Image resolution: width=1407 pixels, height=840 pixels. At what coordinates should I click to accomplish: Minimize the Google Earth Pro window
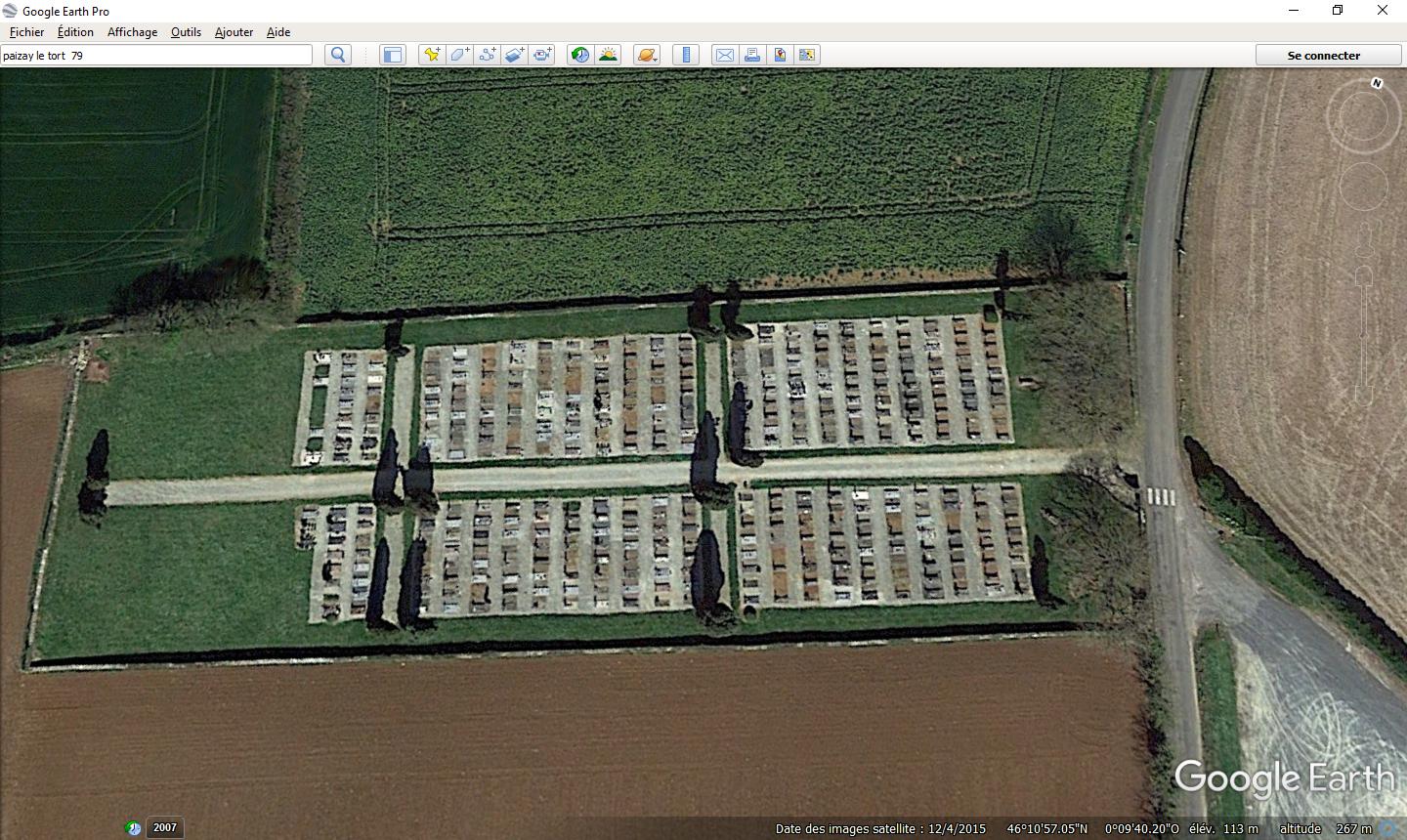tap(1293, 11)
